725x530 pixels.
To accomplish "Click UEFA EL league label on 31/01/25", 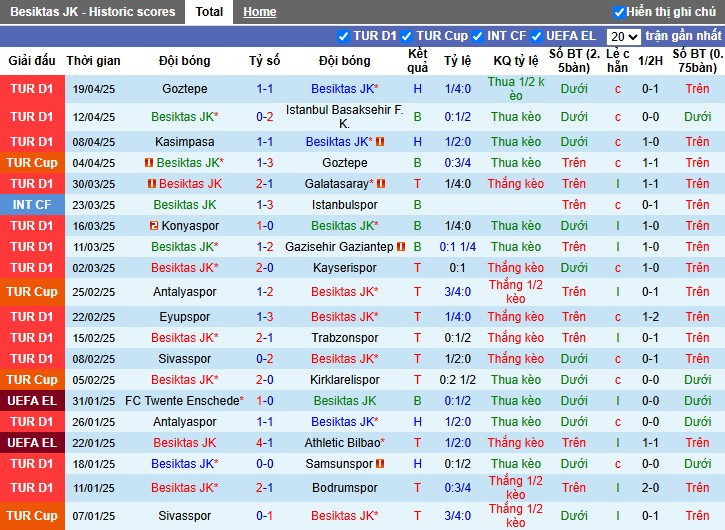I will [32, 401].
